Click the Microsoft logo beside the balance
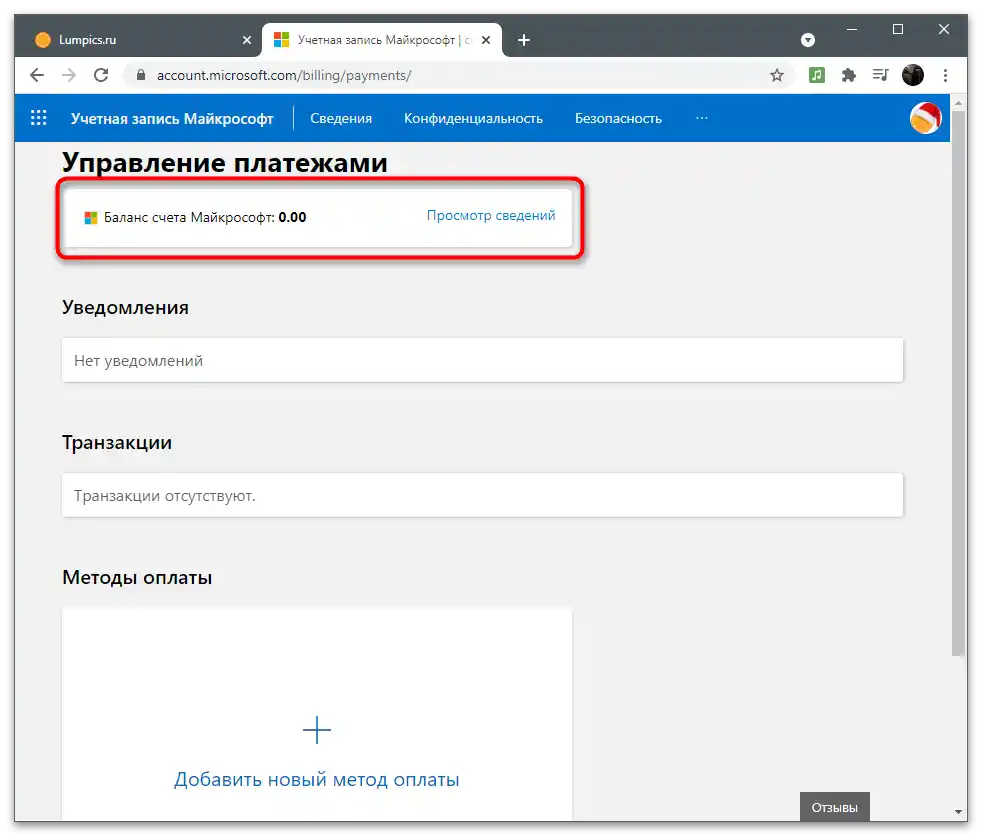Viewport: 982px width, 836px height. pos(91,218)
